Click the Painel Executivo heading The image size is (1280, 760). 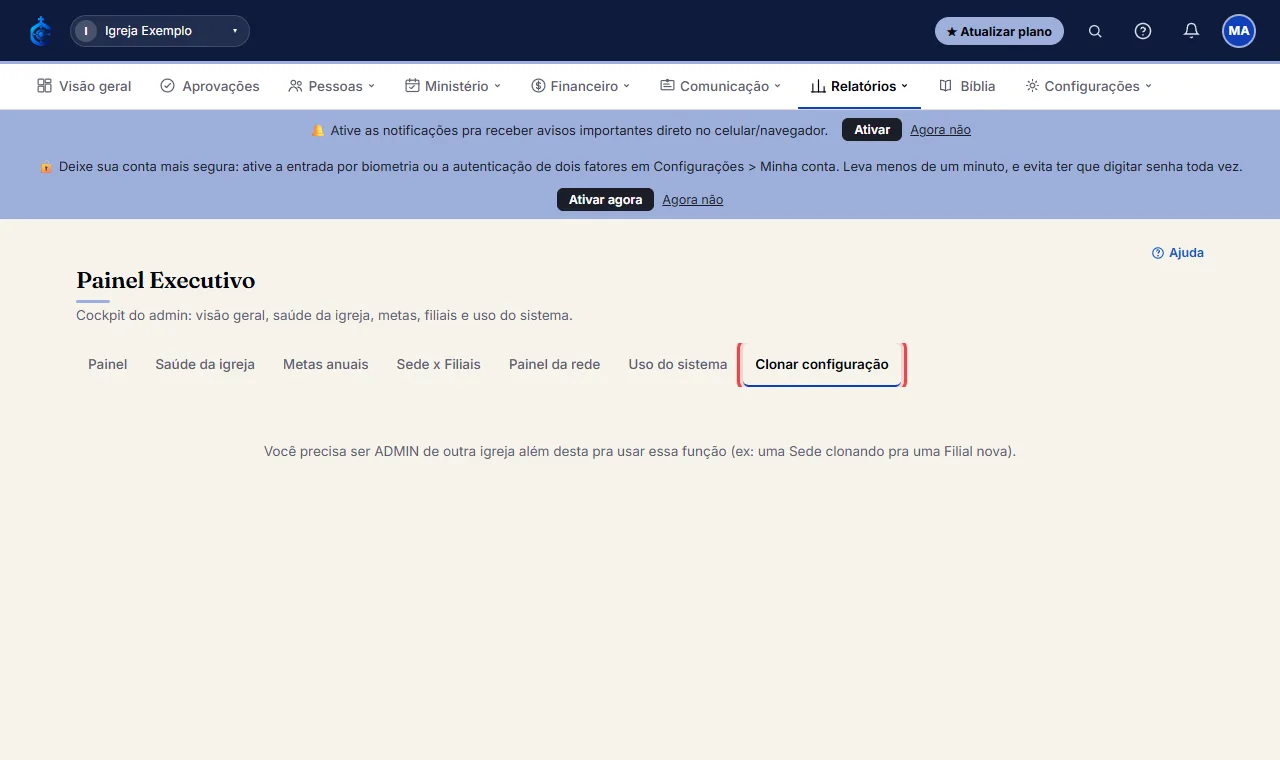(x=166, y=280)
